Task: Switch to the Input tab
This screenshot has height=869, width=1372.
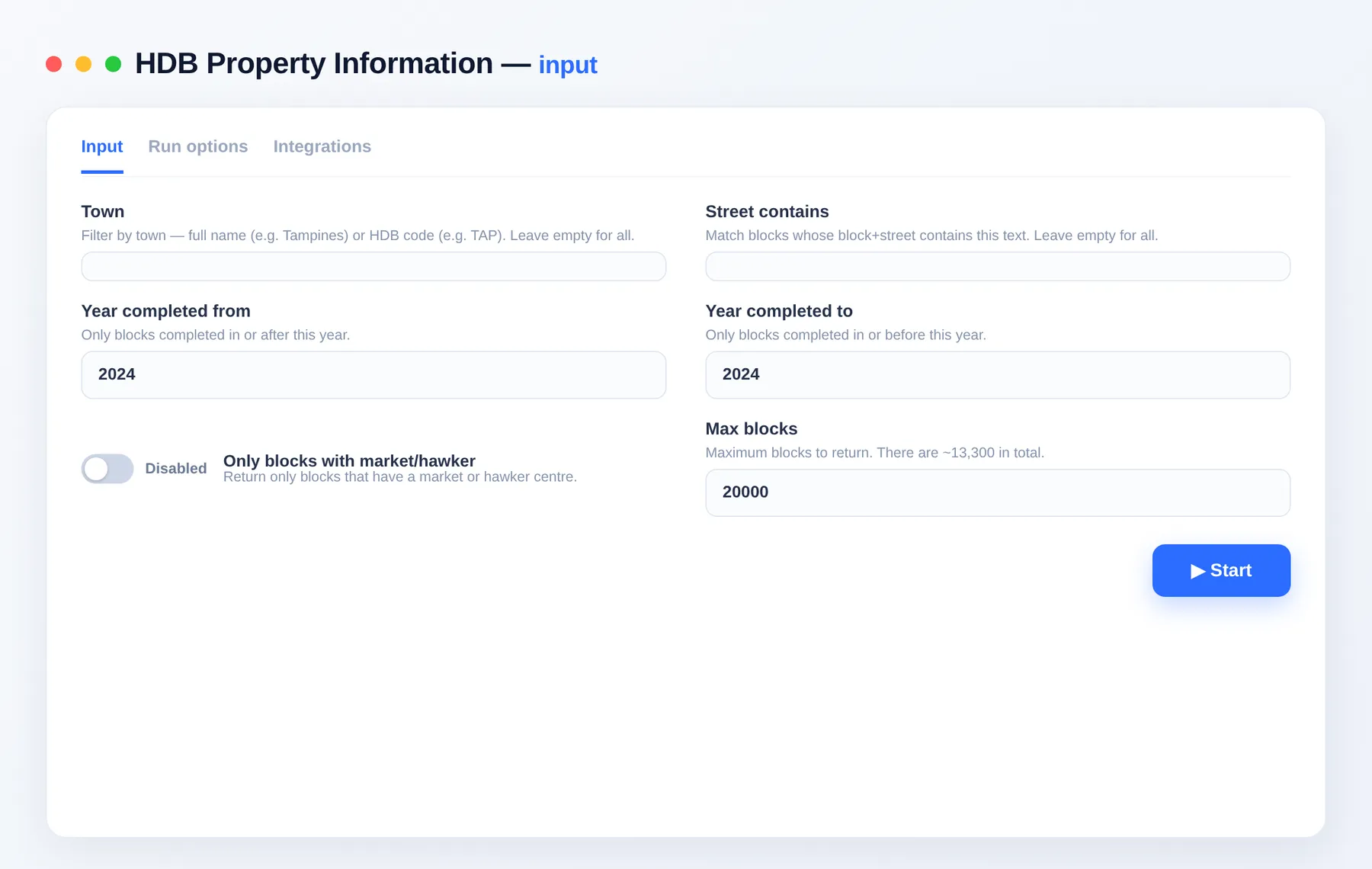Action: coord(102,146)
